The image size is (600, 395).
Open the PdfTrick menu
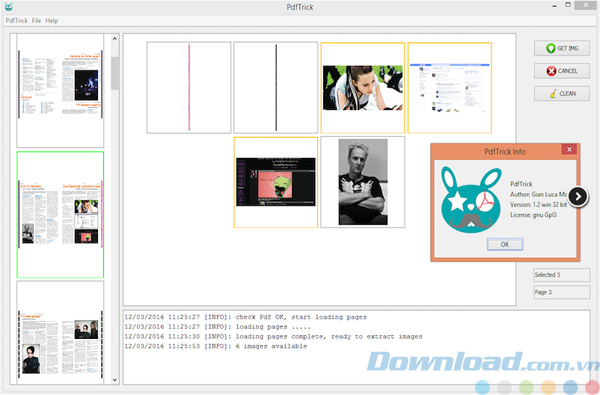coord(16,21)
